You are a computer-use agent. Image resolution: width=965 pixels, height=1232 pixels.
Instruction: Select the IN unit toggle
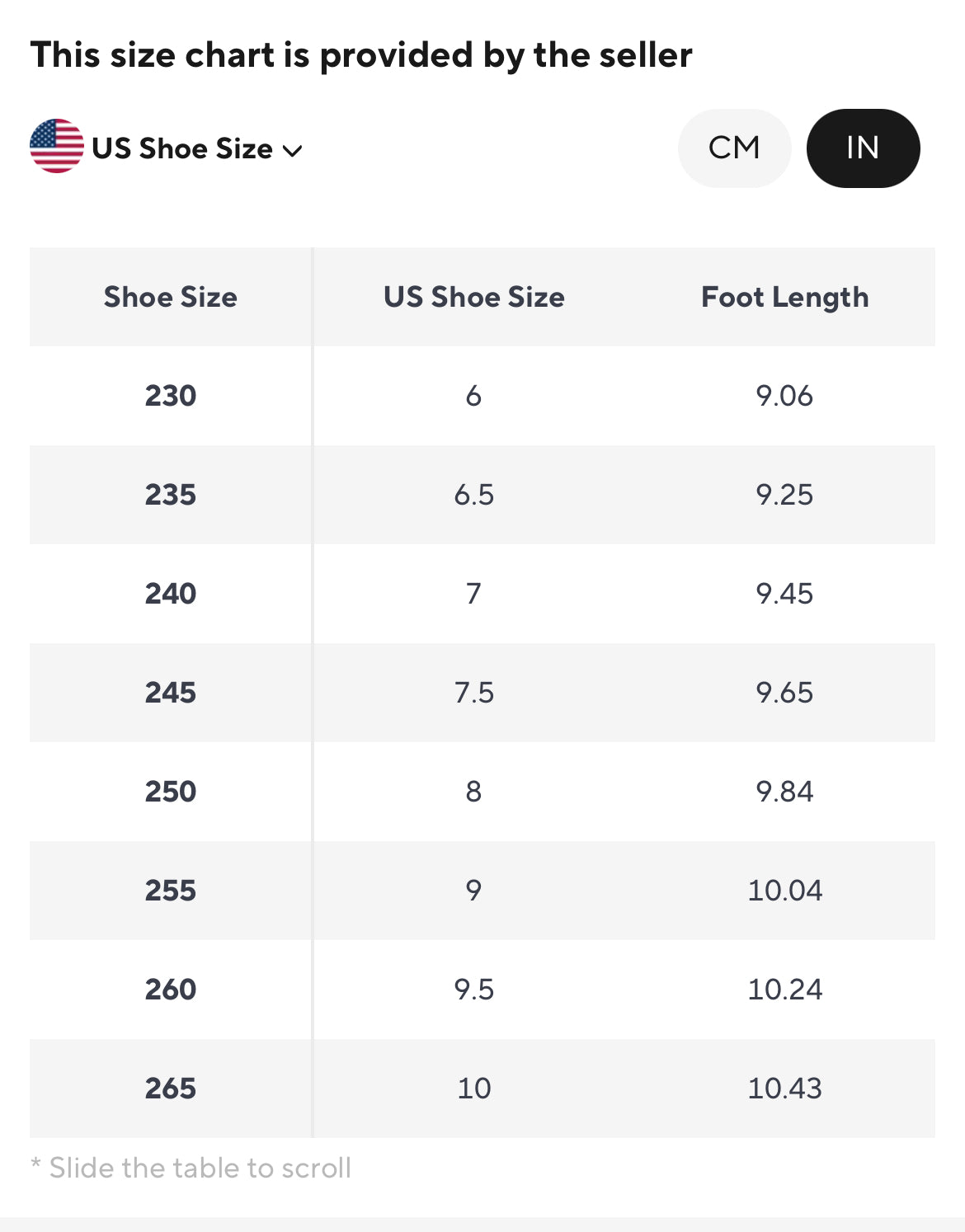click(x=863, y=148)
